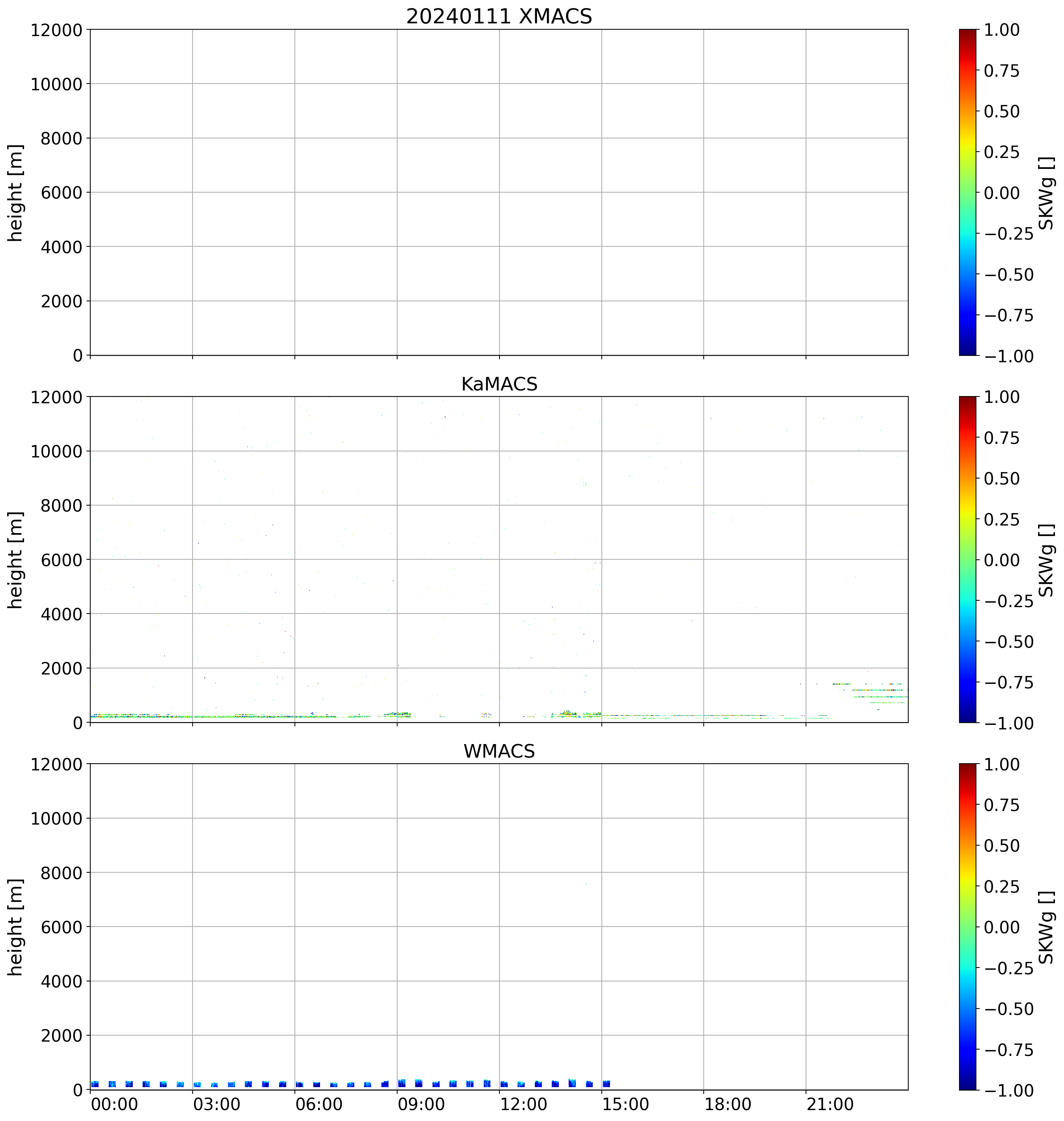This screenshot has width=1064, height=1121.
Task: Click the 15:00 time axis label
Action: pyautogui.click(x=625, y=1104)
